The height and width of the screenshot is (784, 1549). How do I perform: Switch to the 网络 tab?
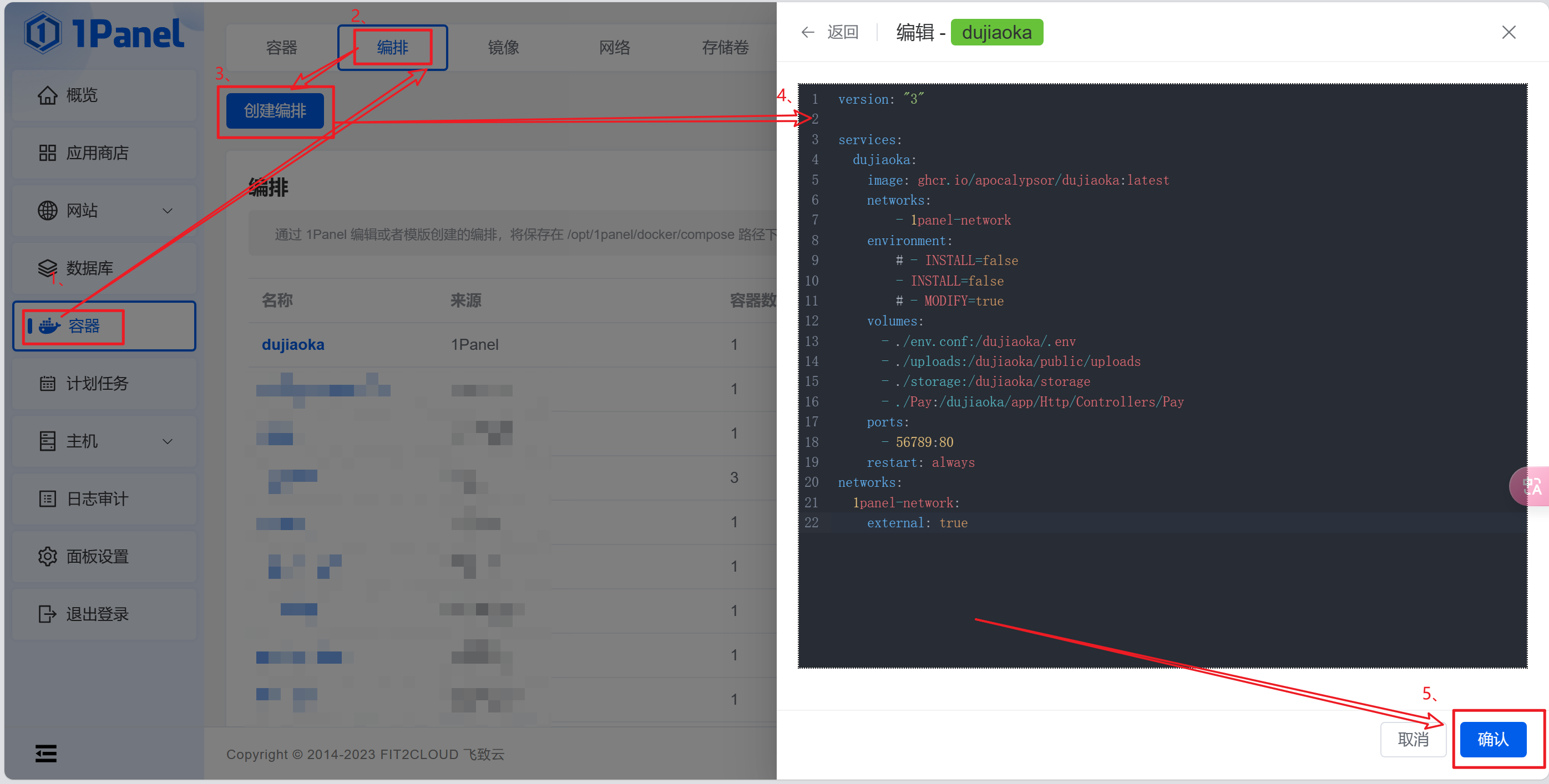tap(614, 48)
